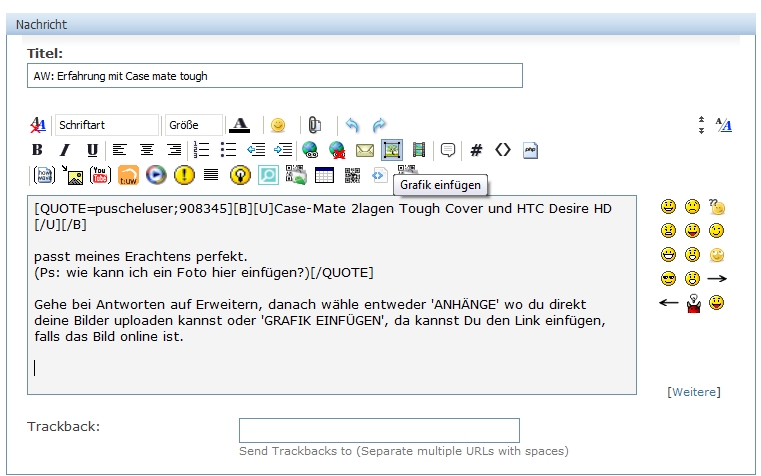Open the Schriftart font dropdown
Image resolution: width=761 pixels, height=476 pixels.
(x=107, y=125)
